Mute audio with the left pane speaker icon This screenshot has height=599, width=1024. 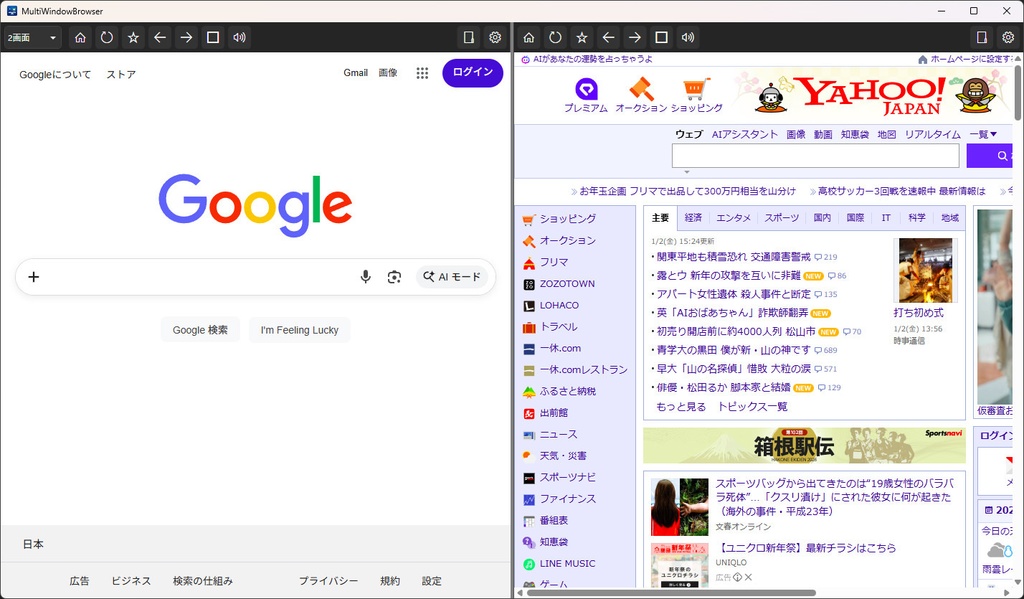point(239,37)
